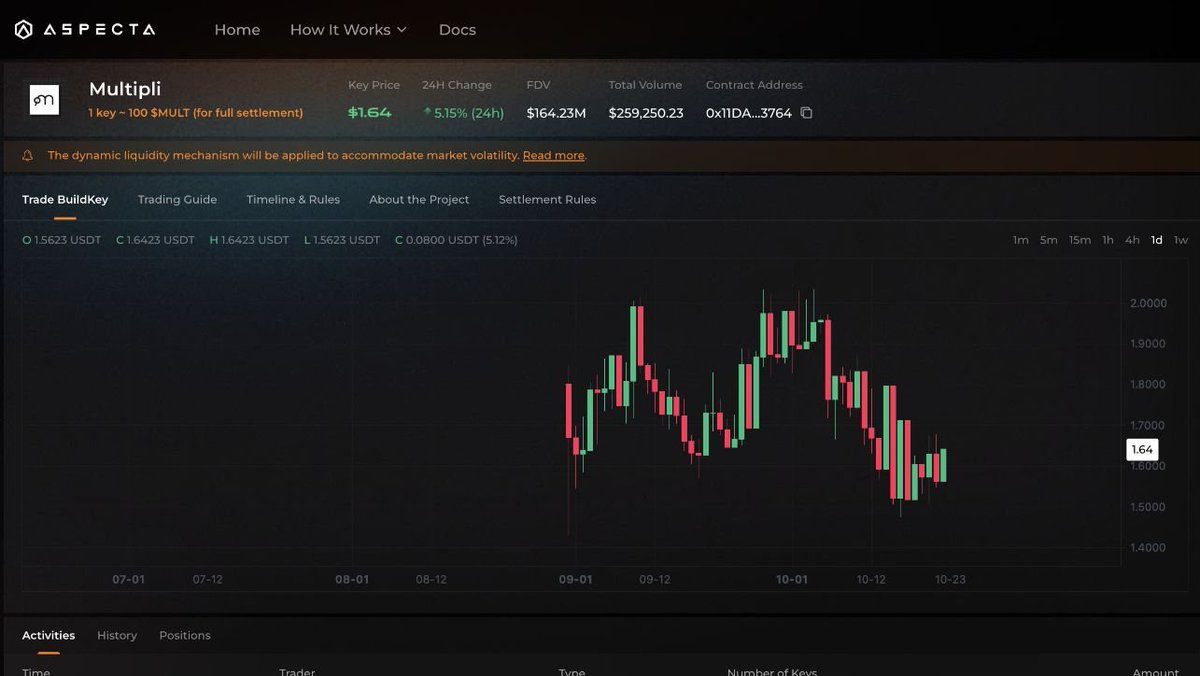This screenshot has width=1200, height=676.
Task: Open the Multipli project logo
Action: click(44, 99)
